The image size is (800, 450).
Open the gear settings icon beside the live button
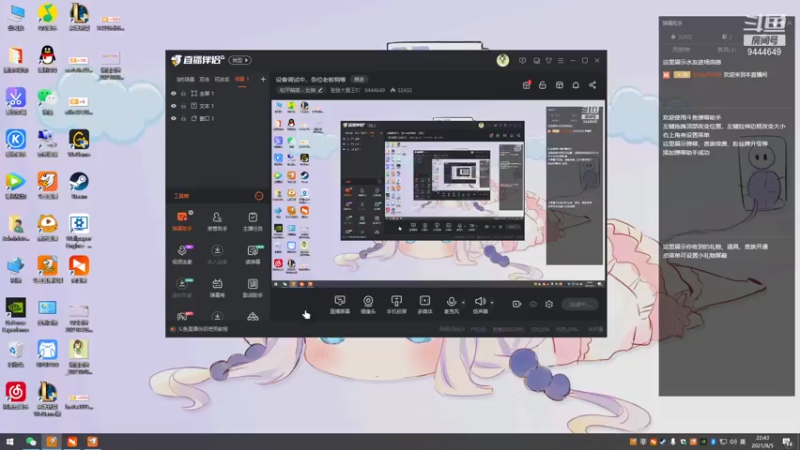549,304
